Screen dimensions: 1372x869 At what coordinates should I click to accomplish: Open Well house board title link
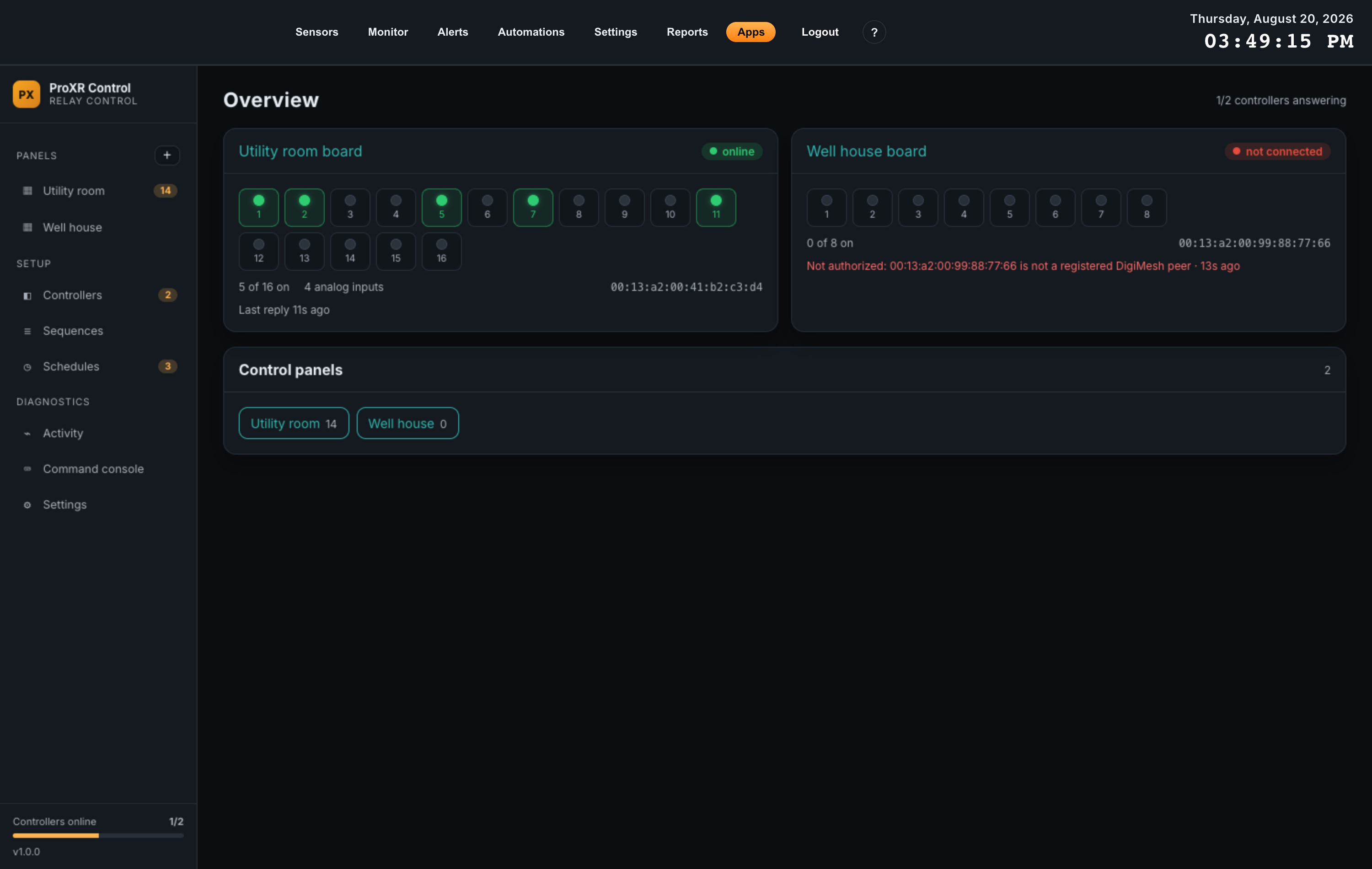[x=866, y=151]
